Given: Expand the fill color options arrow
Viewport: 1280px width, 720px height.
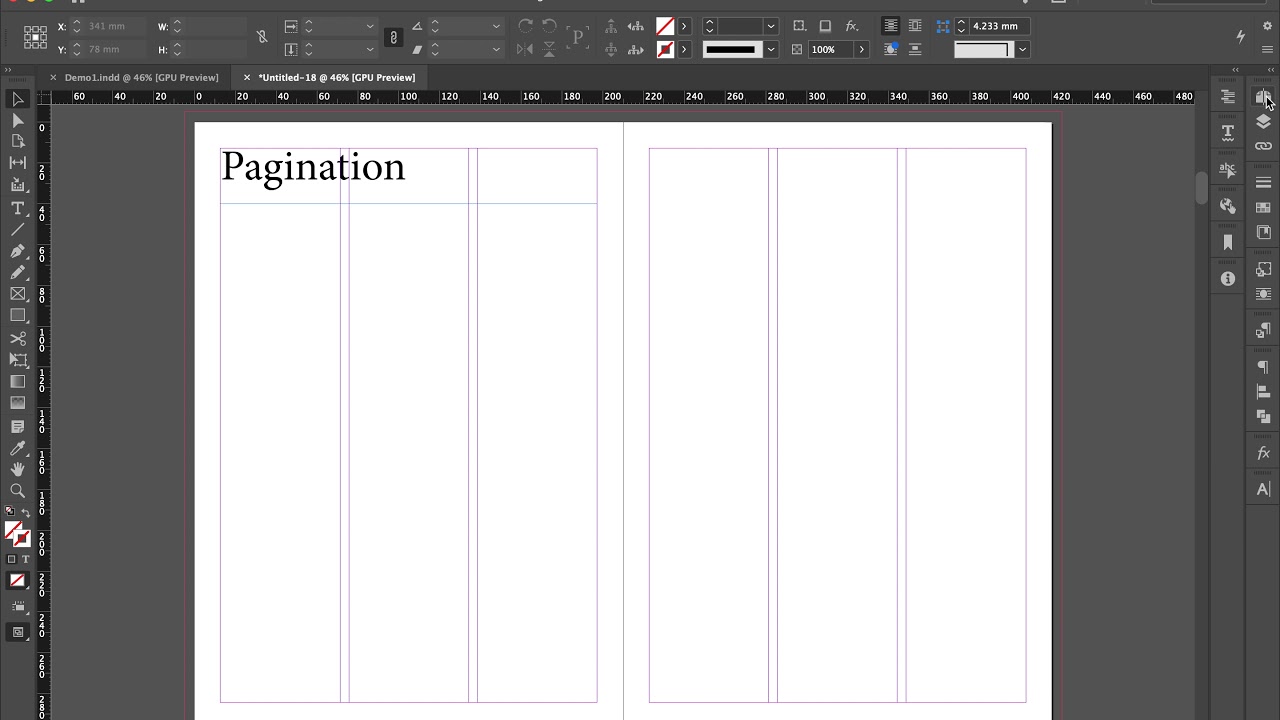Looking at the screenshot, I should tap(684, 26).
